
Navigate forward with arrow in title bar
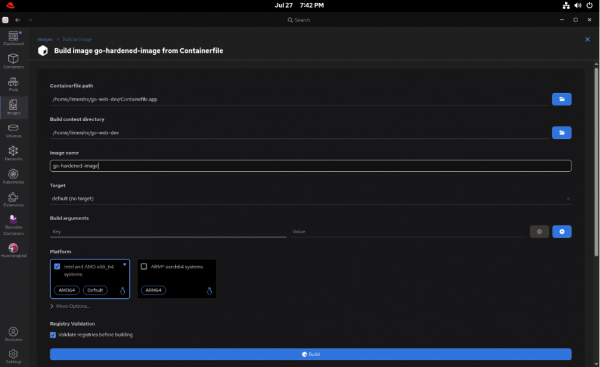(x=30, y=20)
